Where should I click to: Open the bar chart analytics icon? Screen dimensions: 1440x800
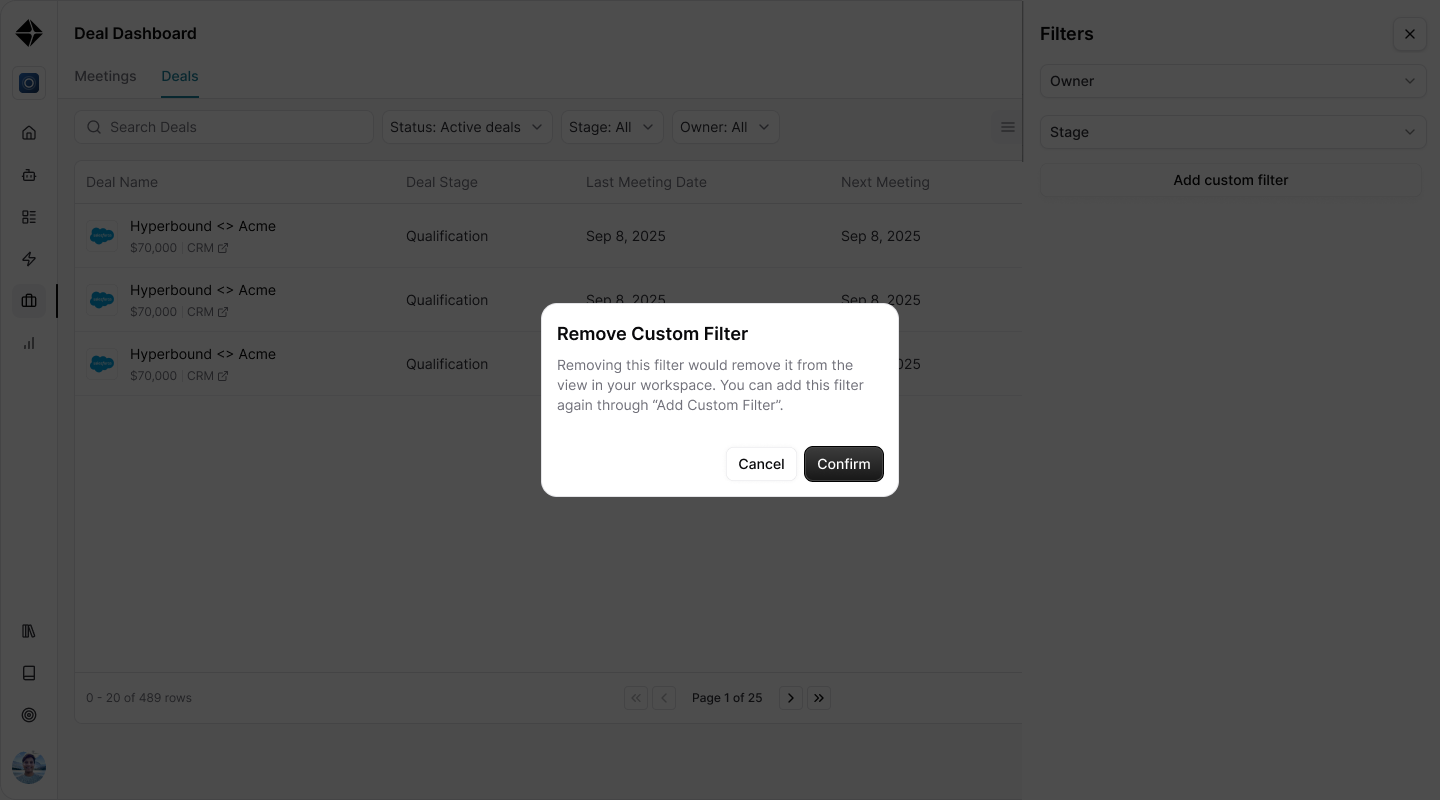click(x=29, y=343)
